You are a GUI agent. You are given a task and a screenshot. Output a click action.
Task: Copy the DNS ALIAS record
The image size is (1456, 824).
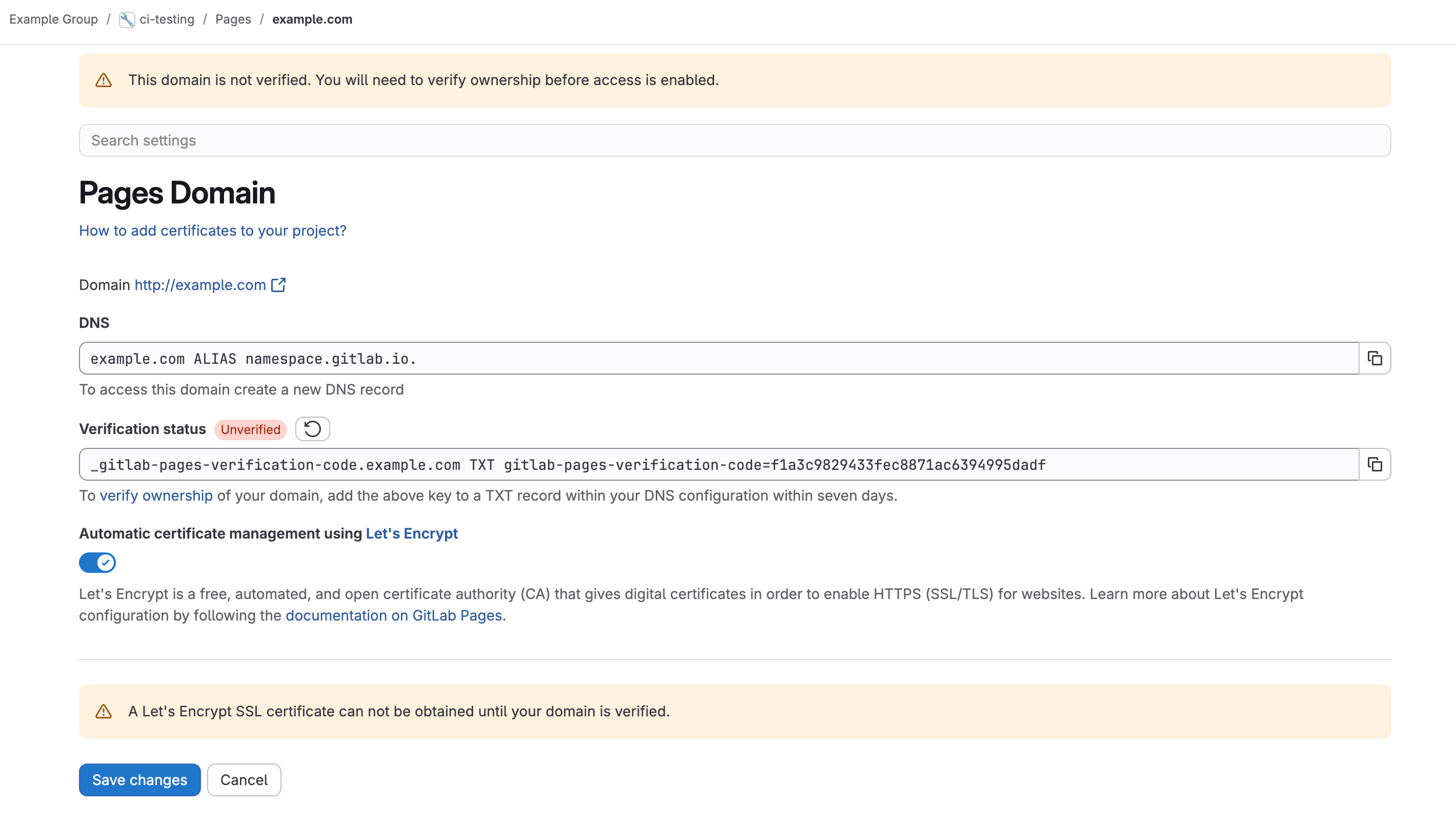coord(1375,358)
